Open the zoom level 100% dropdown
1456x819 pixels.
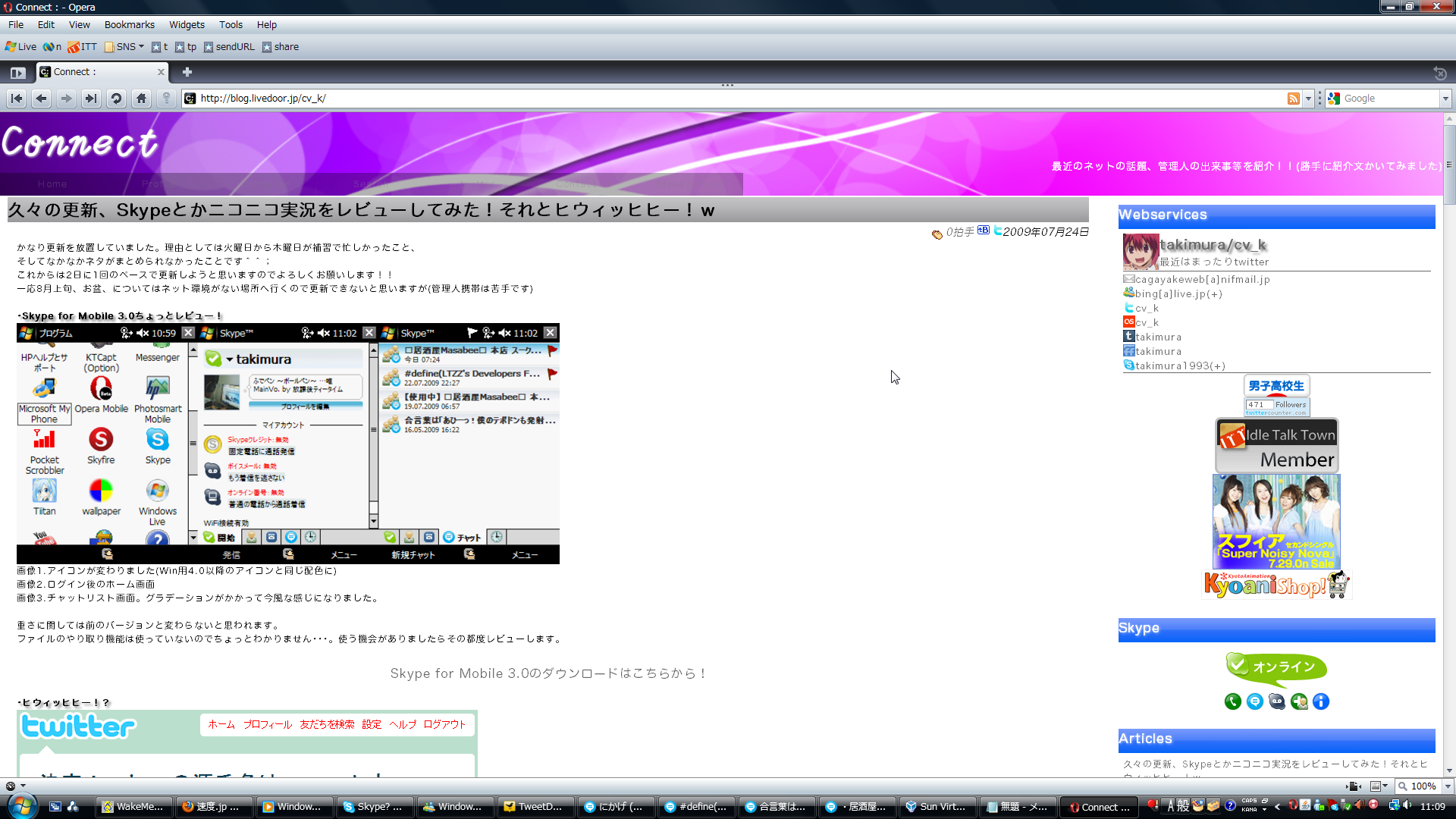pos(1448,786)
